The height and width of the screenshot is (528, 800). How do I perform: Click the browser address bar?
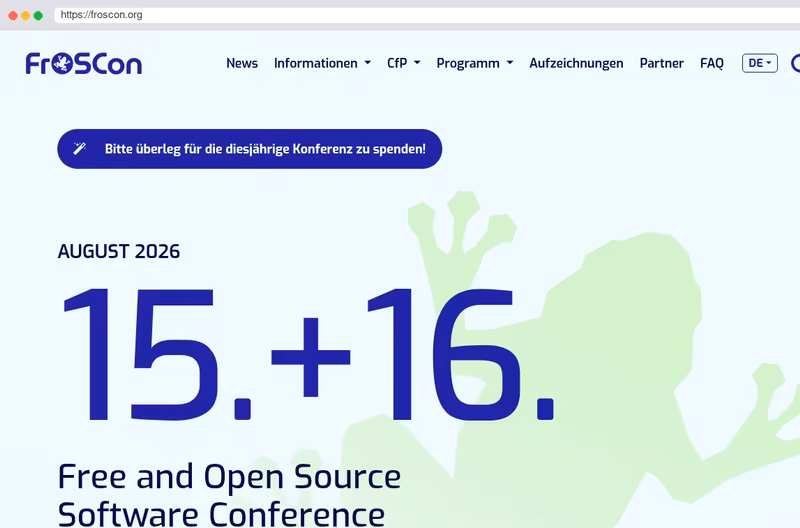point(427,15)
